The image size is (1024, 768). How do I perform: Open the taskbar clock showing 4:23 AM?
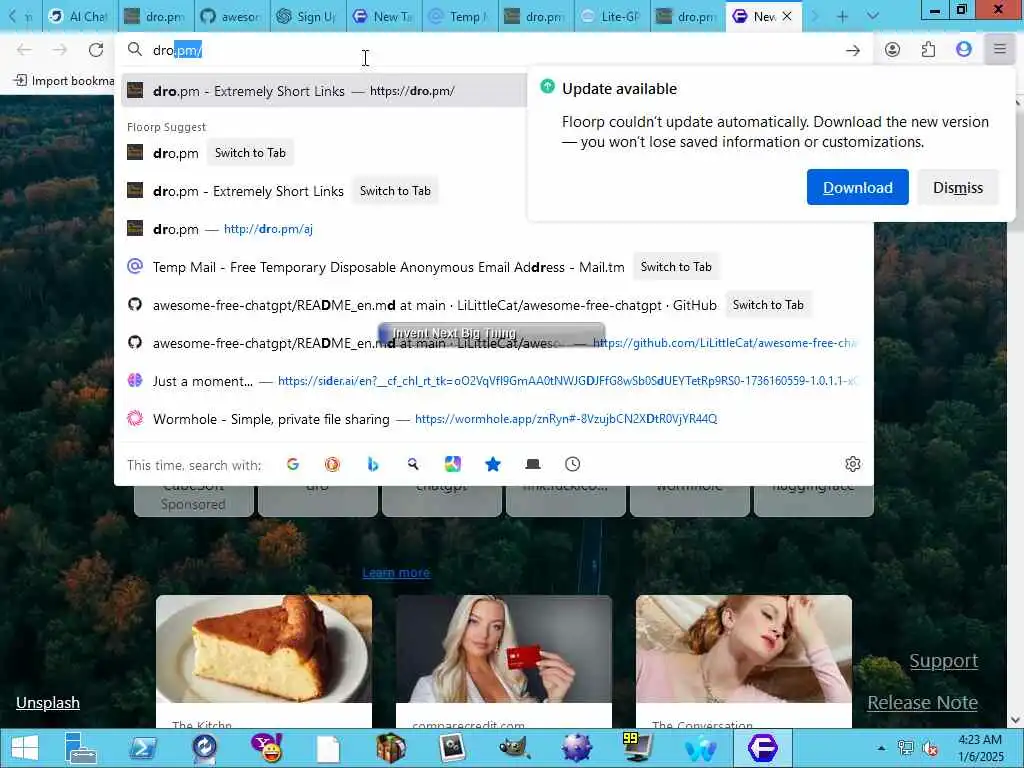point(980,748)
